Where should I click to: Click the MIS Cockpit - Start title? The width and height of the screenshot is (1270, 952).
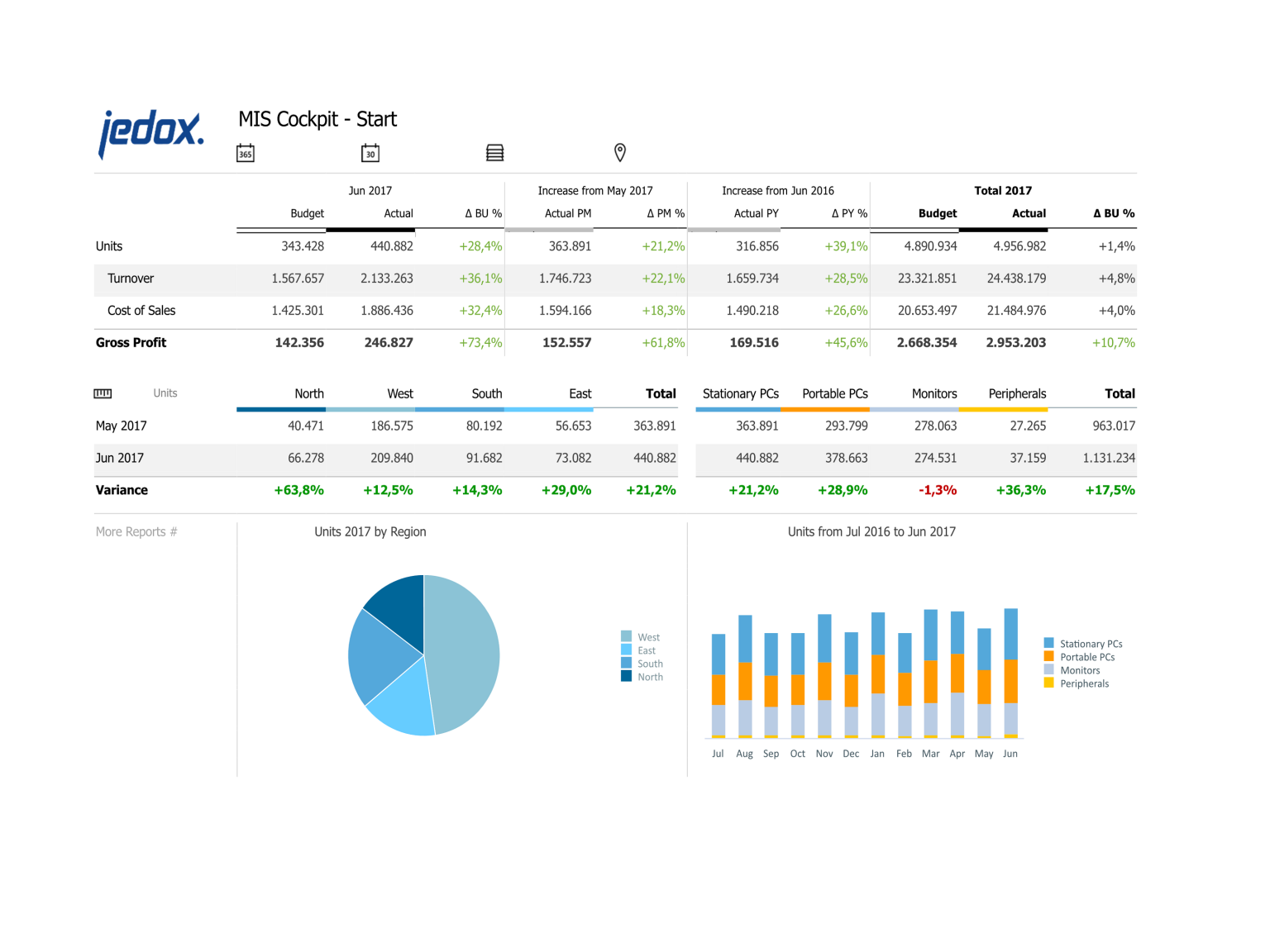pos(317,119)
